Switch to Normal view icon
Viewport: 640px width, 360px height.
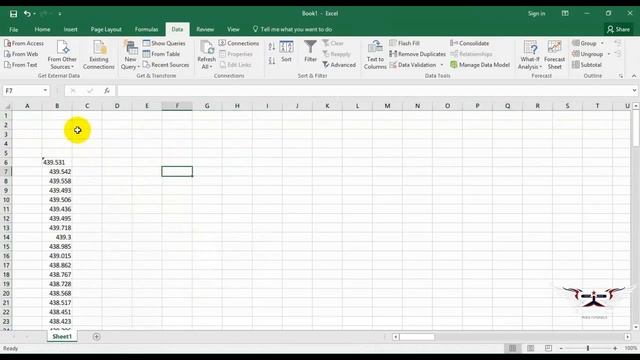[513, 348]
